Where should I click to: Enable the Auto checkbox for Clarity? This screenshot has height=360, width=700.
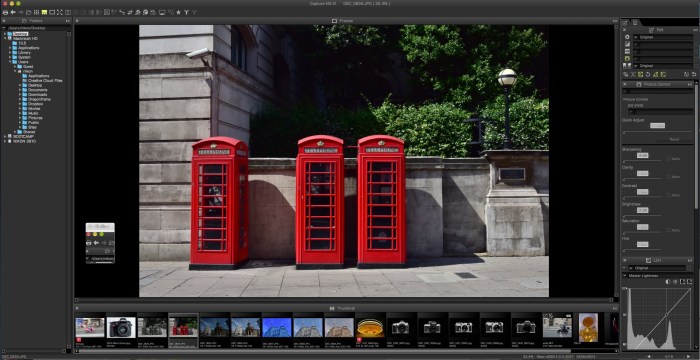(x=670, y=176)
